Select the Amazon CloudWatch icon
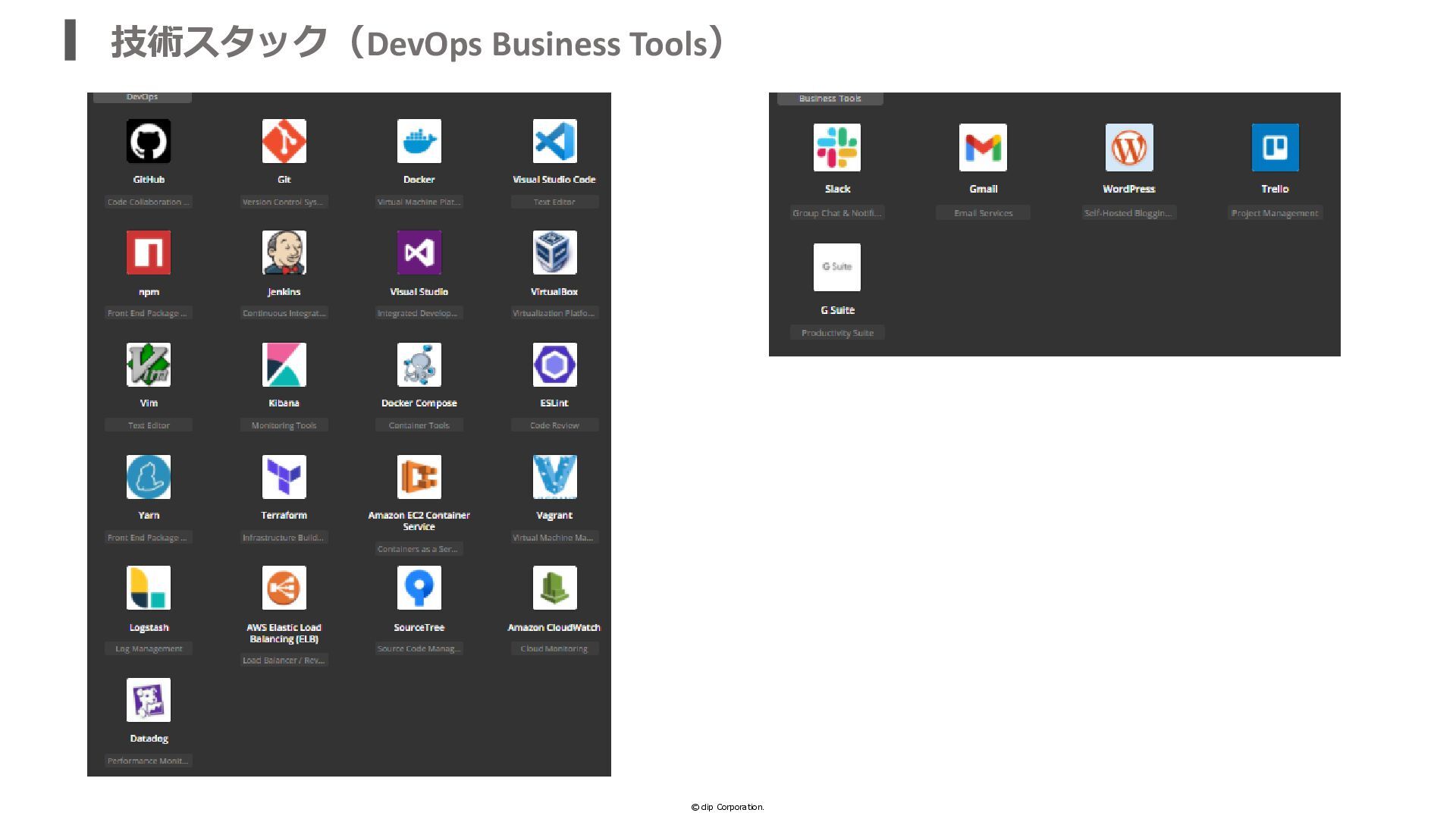Screen dimensions: 1456x819 (554, 588)
